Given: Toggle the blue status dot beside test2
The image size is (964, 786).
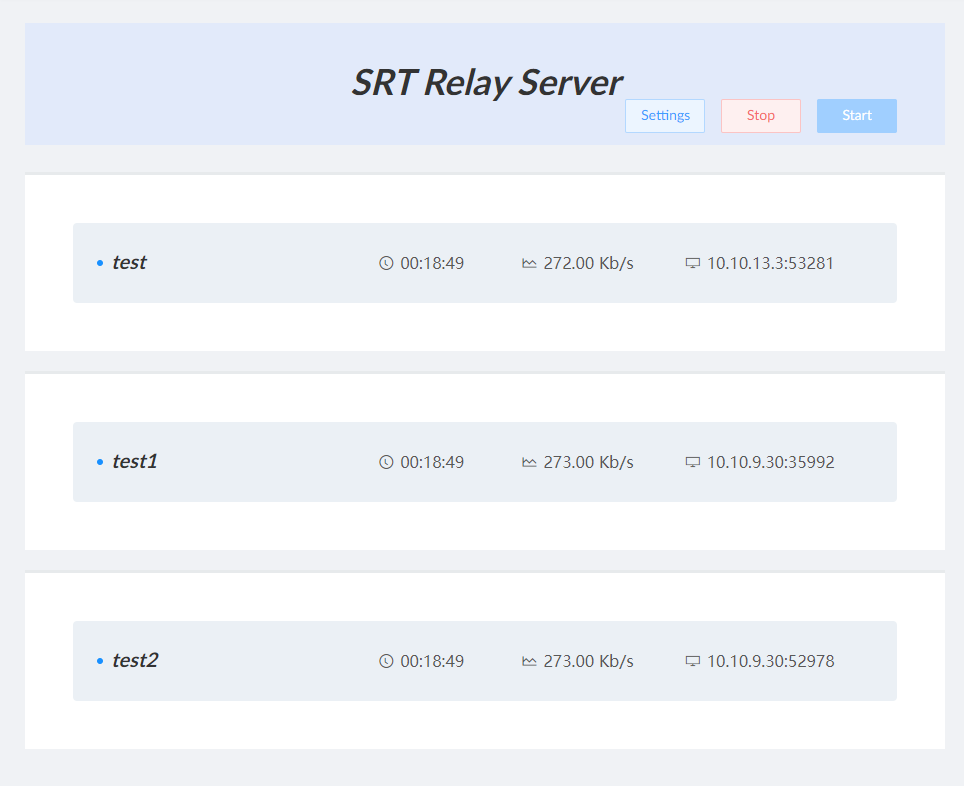Looking at the screenshot, I should [99, 661].
